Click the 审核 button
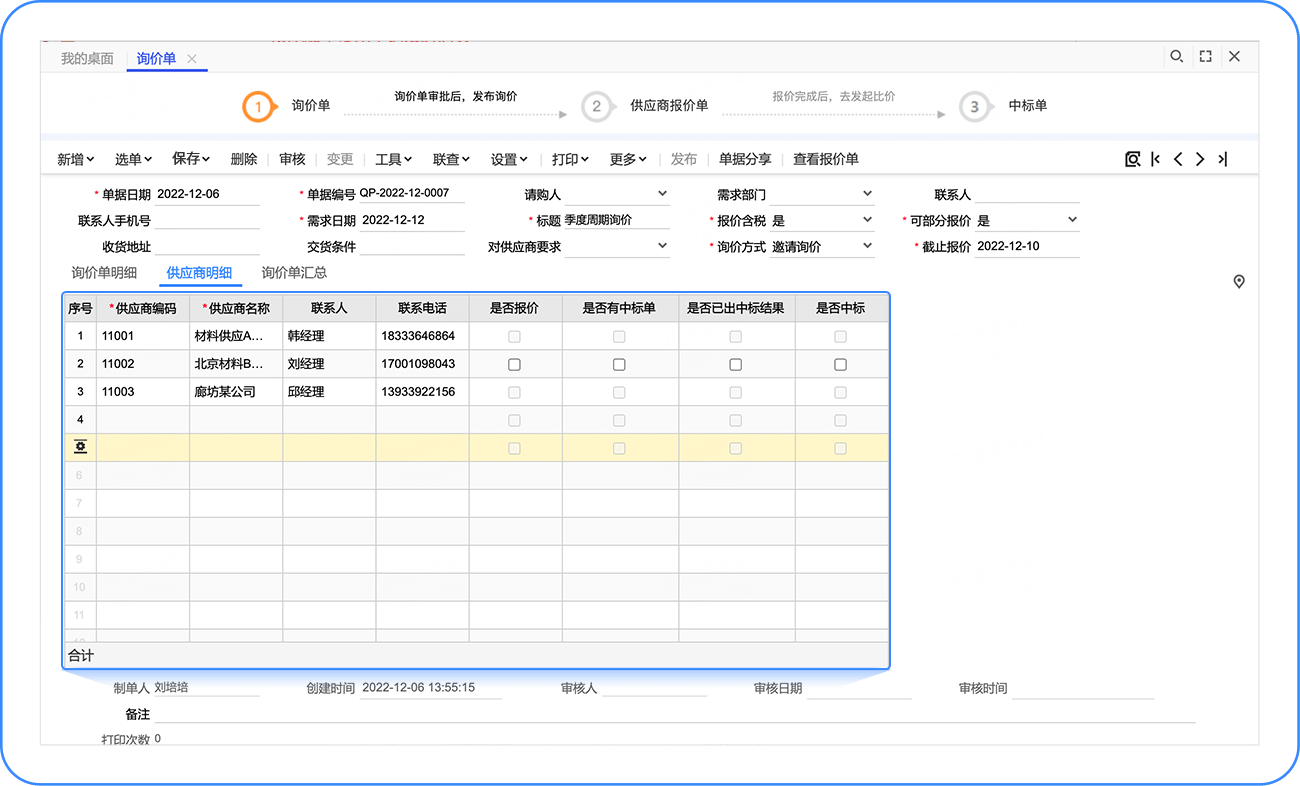The height and width of the screenshot is (786, 1300). [292, 159]
